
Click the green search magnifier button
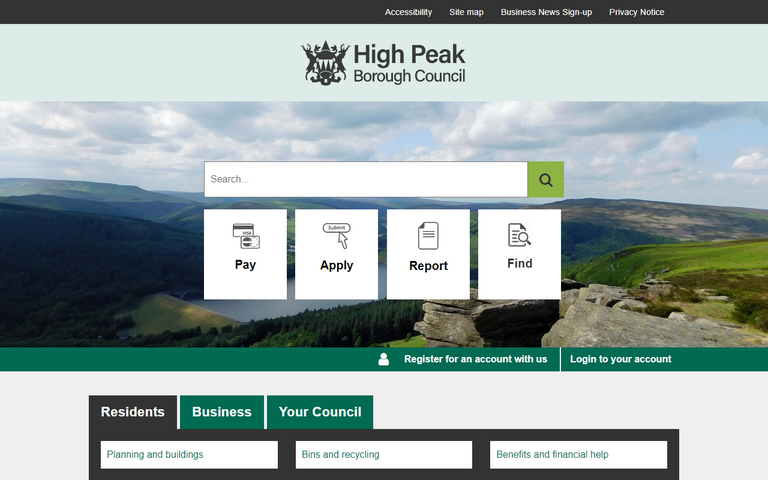tap(545, 180)
